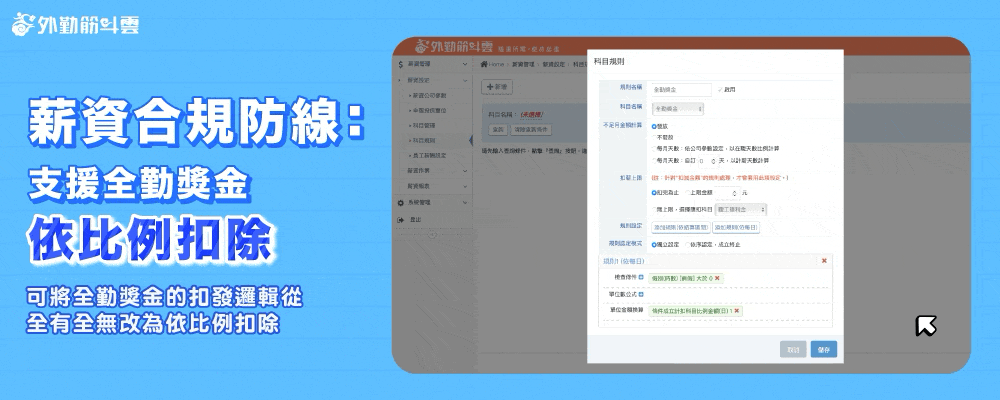
Task: Open 員工薪資設定 in the sidebar
Action: click(433, 156)
